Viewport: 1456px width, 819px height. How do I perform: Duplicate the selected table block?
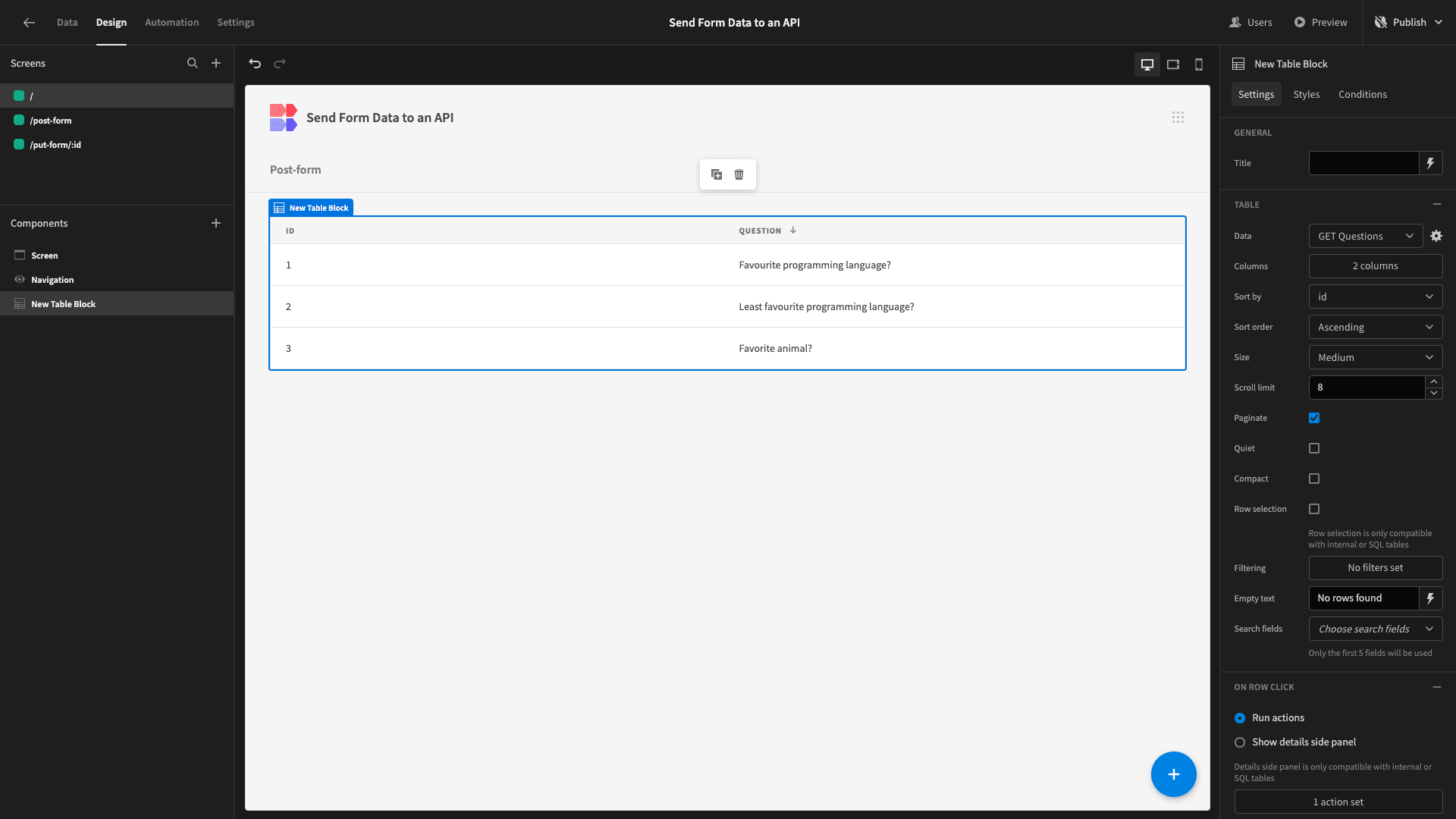[x=717, y=174]
